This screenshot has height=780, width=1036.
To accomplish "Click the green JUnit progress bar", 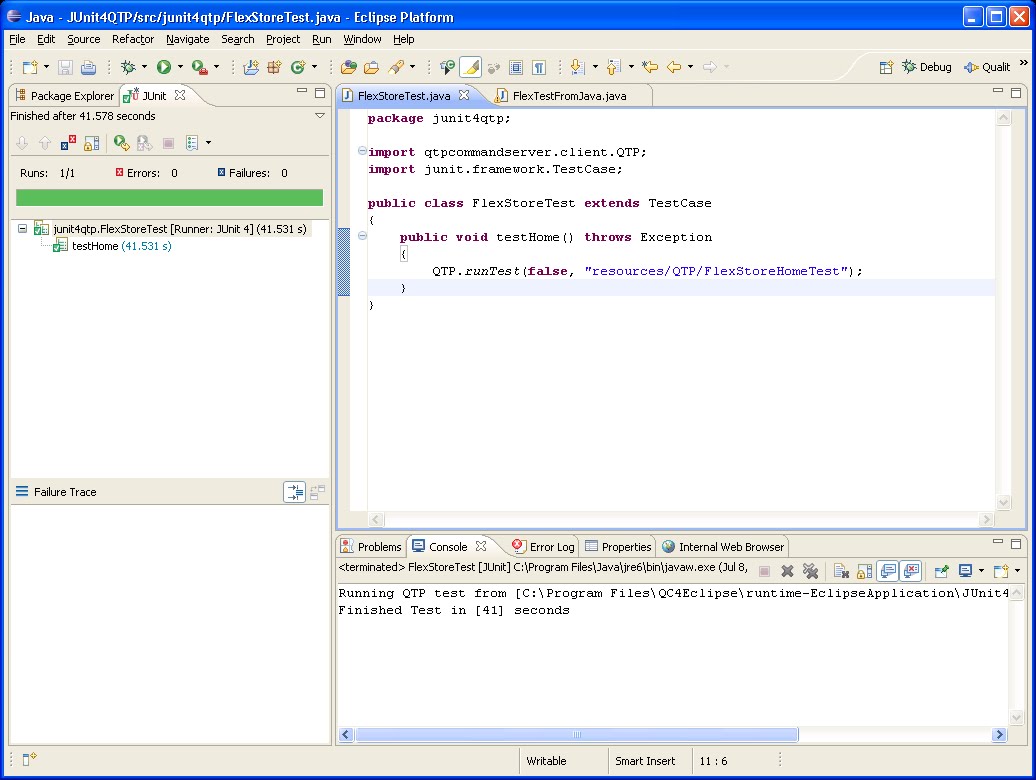I will click(169, 197).
